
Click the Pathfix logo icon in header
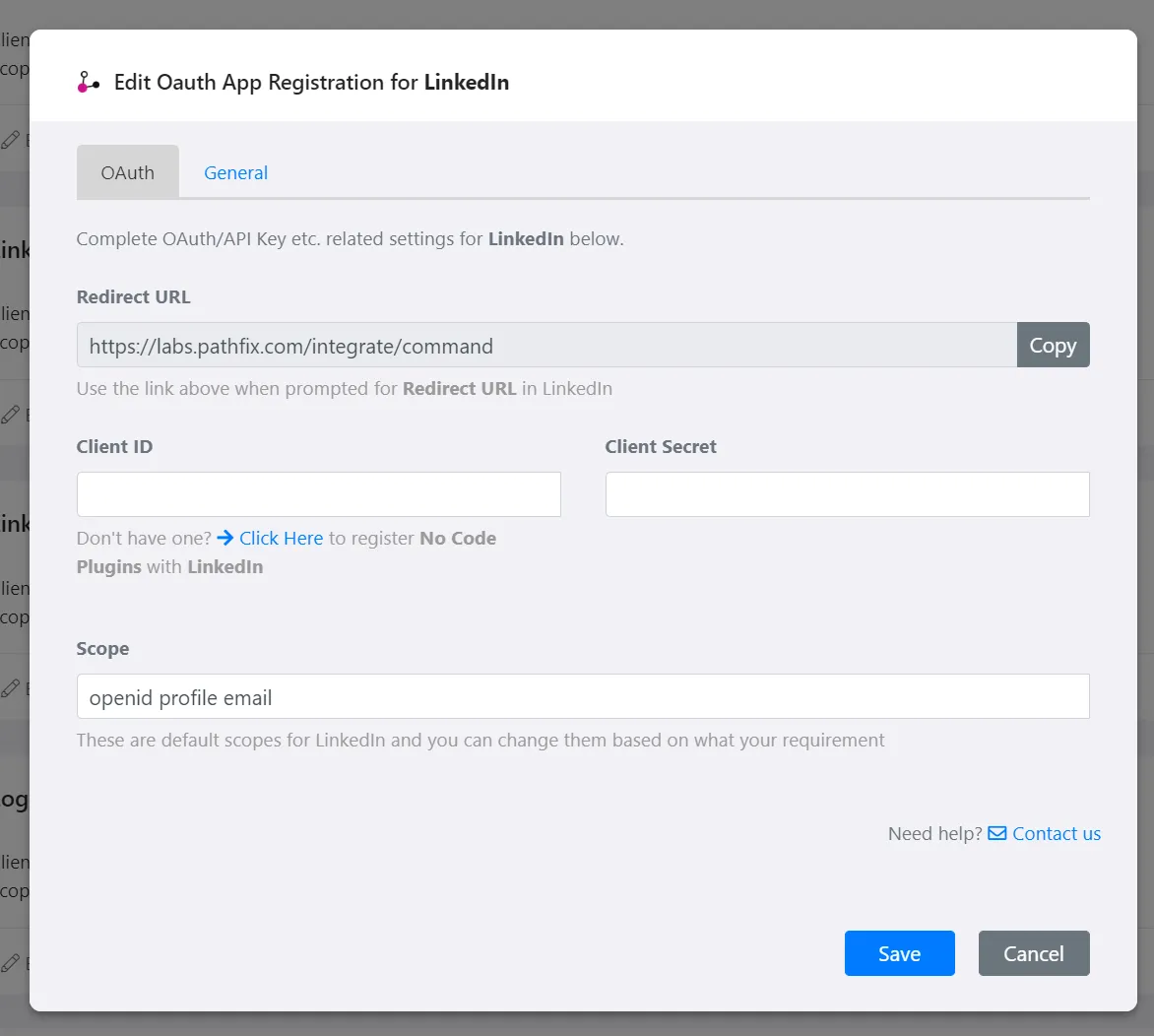point(89,82)
